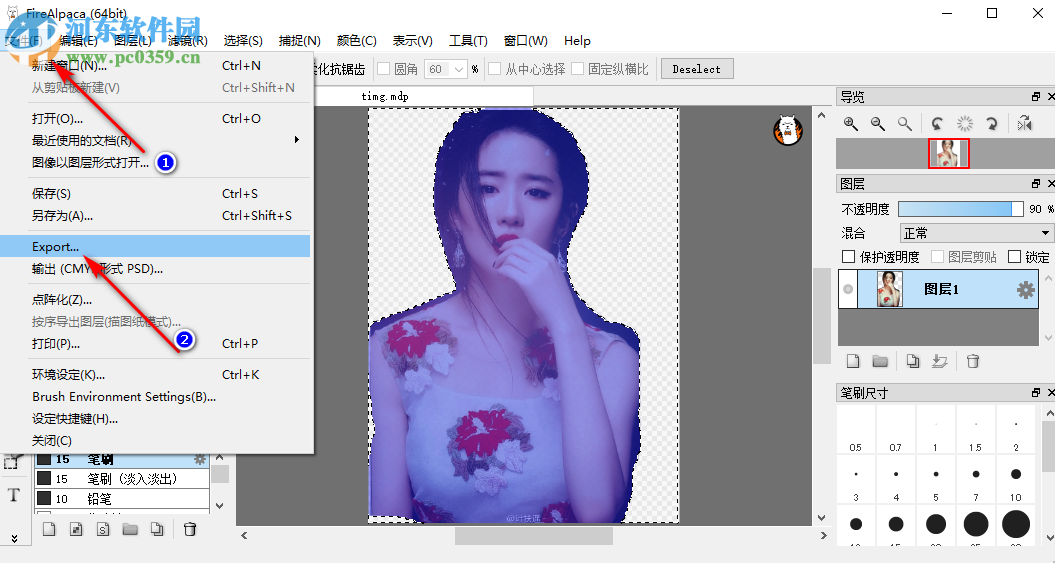Enable 固定纵横比 checkbox
The height and width of the screenshot is (563, 1055).
(577, 69)
